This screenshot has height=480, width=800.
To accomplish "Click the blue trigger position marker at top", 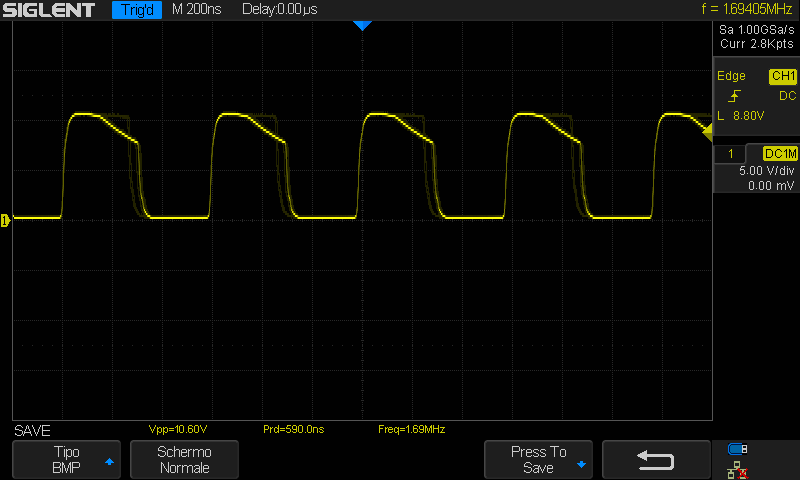I will coord(362,26).
